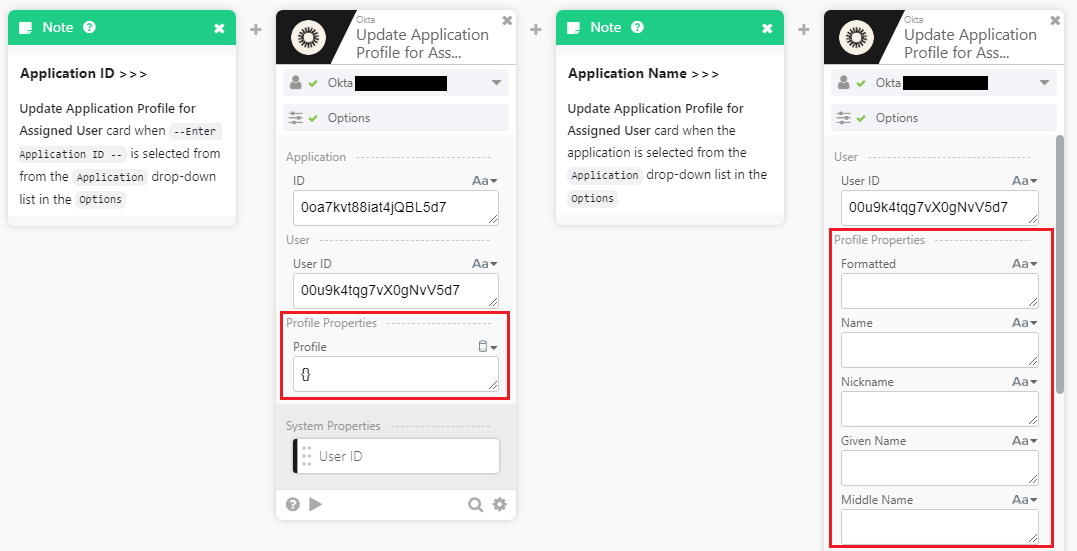
Task: Close the Application ID note
Action: click(x=219, y=29)
